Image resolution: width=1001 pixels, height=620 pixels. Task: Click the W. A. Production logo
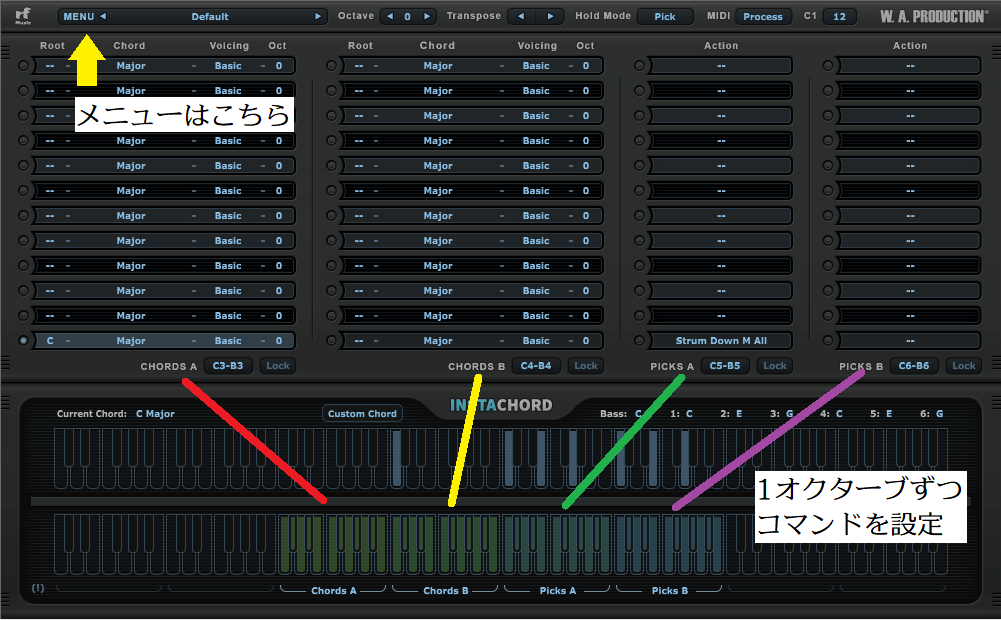(x=932, y=17)
